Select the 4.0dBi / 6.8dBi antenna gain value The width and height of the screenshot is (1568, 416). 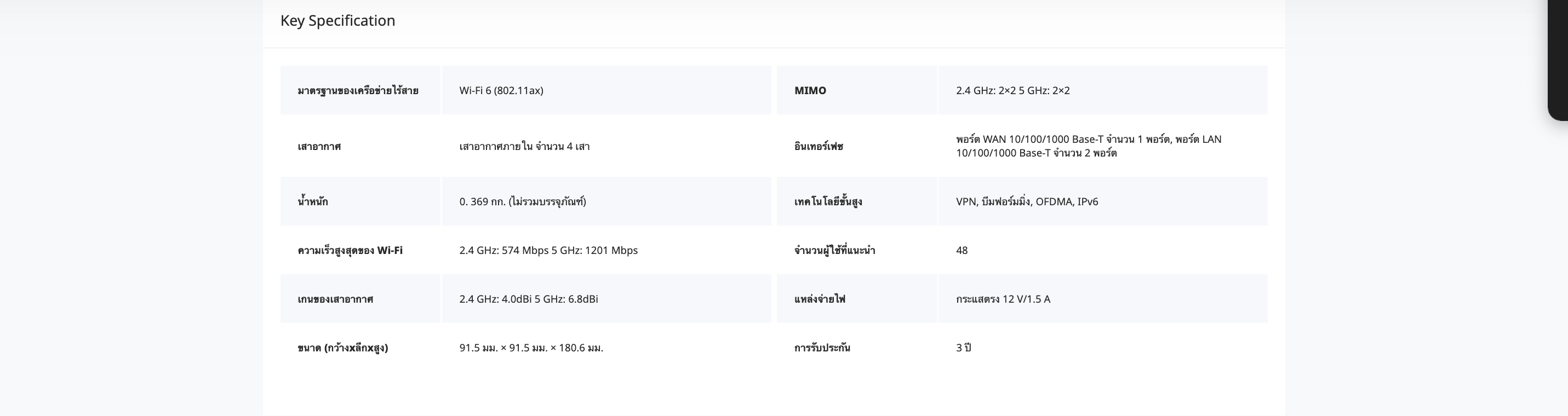coord(528,299)
